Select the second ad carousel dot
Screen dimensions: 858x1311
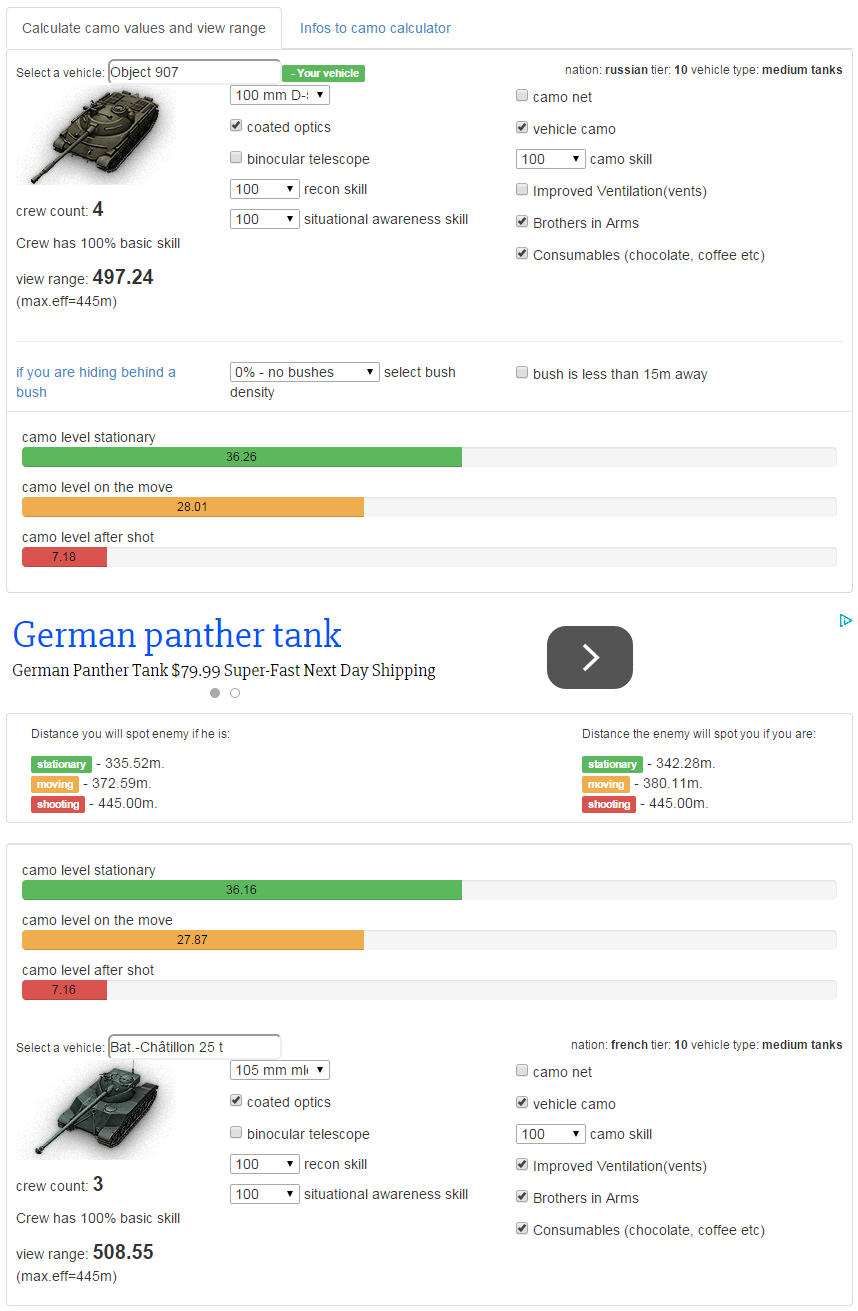point(235,693)
